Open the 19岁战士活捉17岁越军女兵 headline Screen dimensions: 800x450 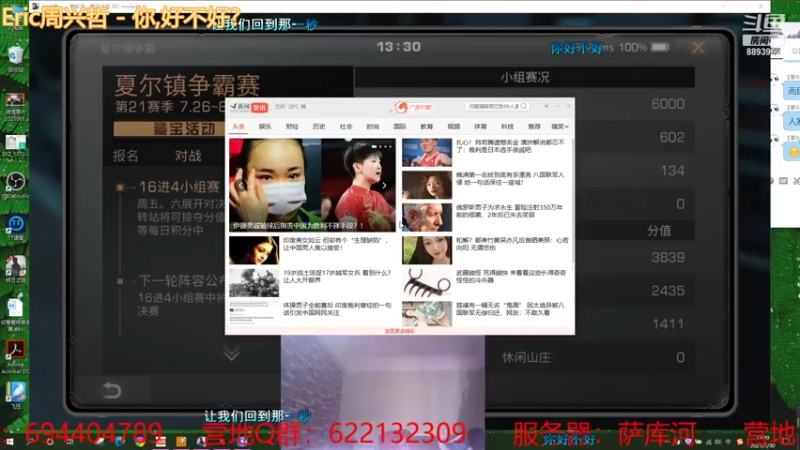[x=337, y=276]
